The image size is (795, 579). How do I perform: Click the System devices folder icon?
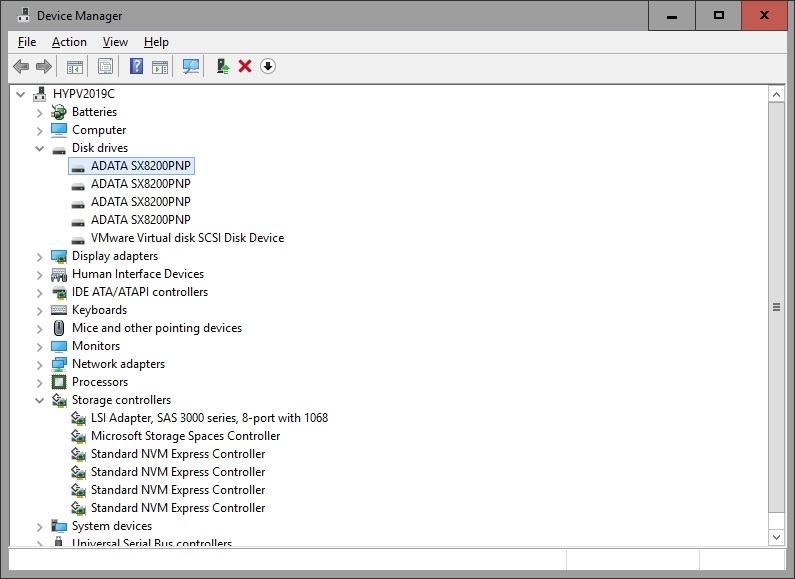pos(59,526)
